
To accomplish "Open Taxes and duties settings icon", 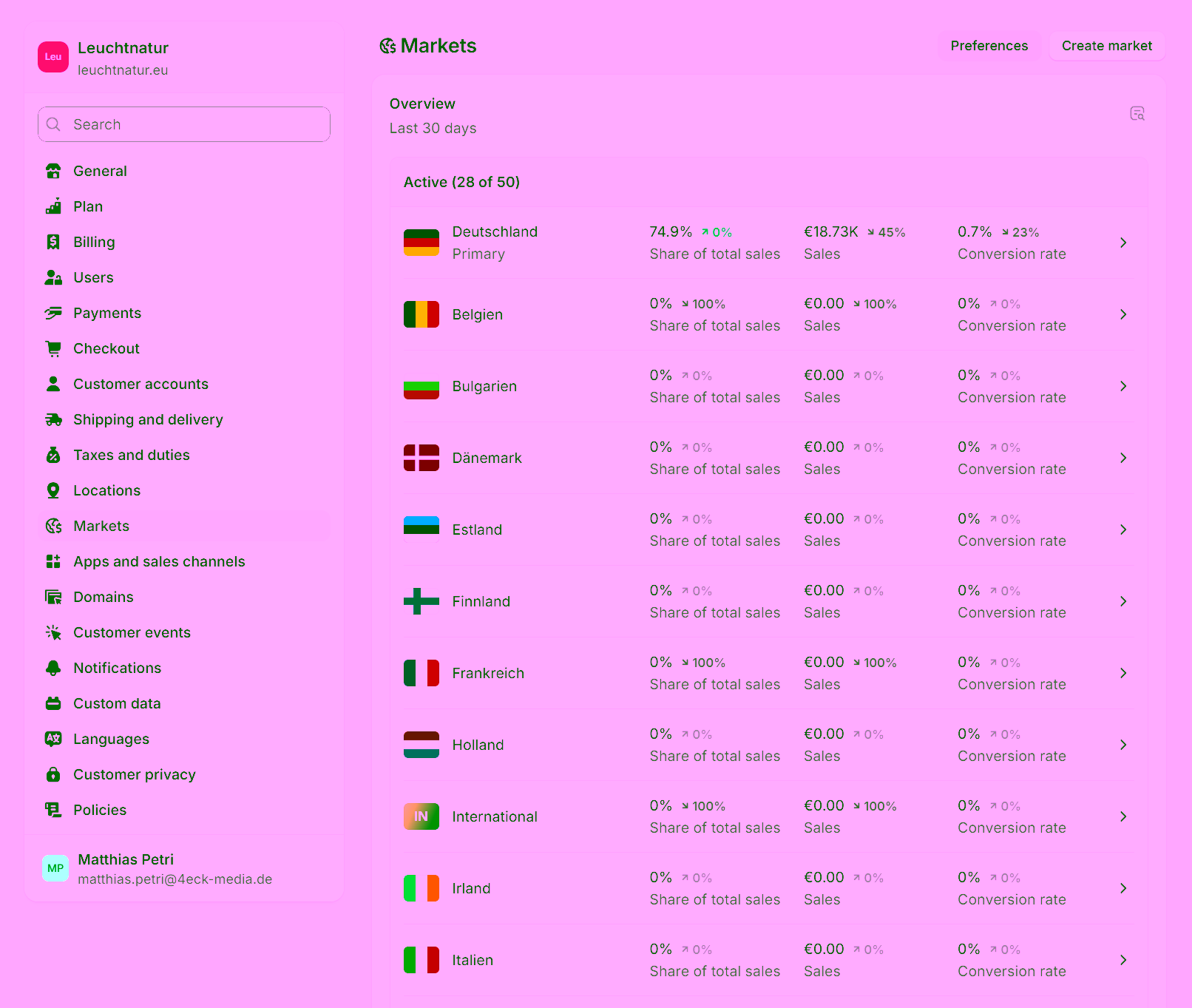I will [53, 455].
